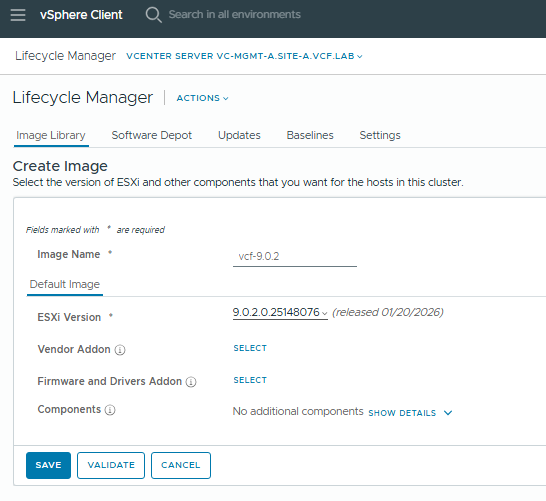Click the Image Name input field

coord(295,257)
